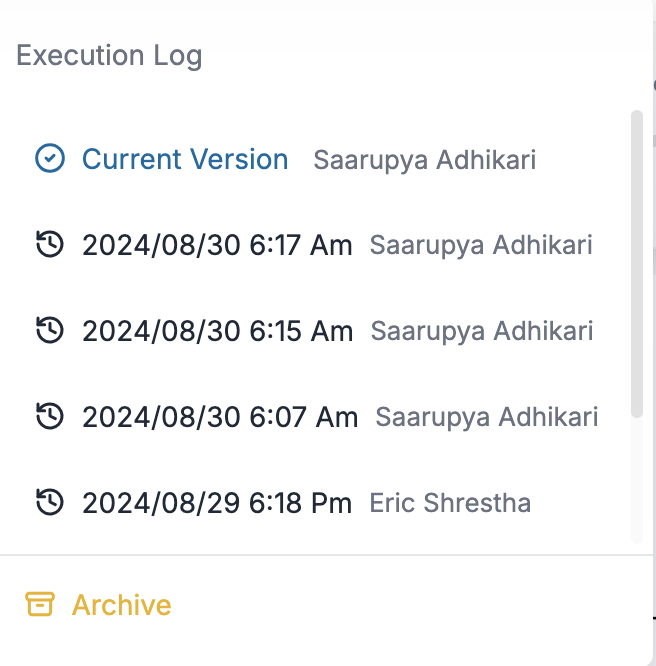Open the 2024/08/30 6:17 Am version
The width and height of the screenshot is (656, 666).
tap(217, 245)
